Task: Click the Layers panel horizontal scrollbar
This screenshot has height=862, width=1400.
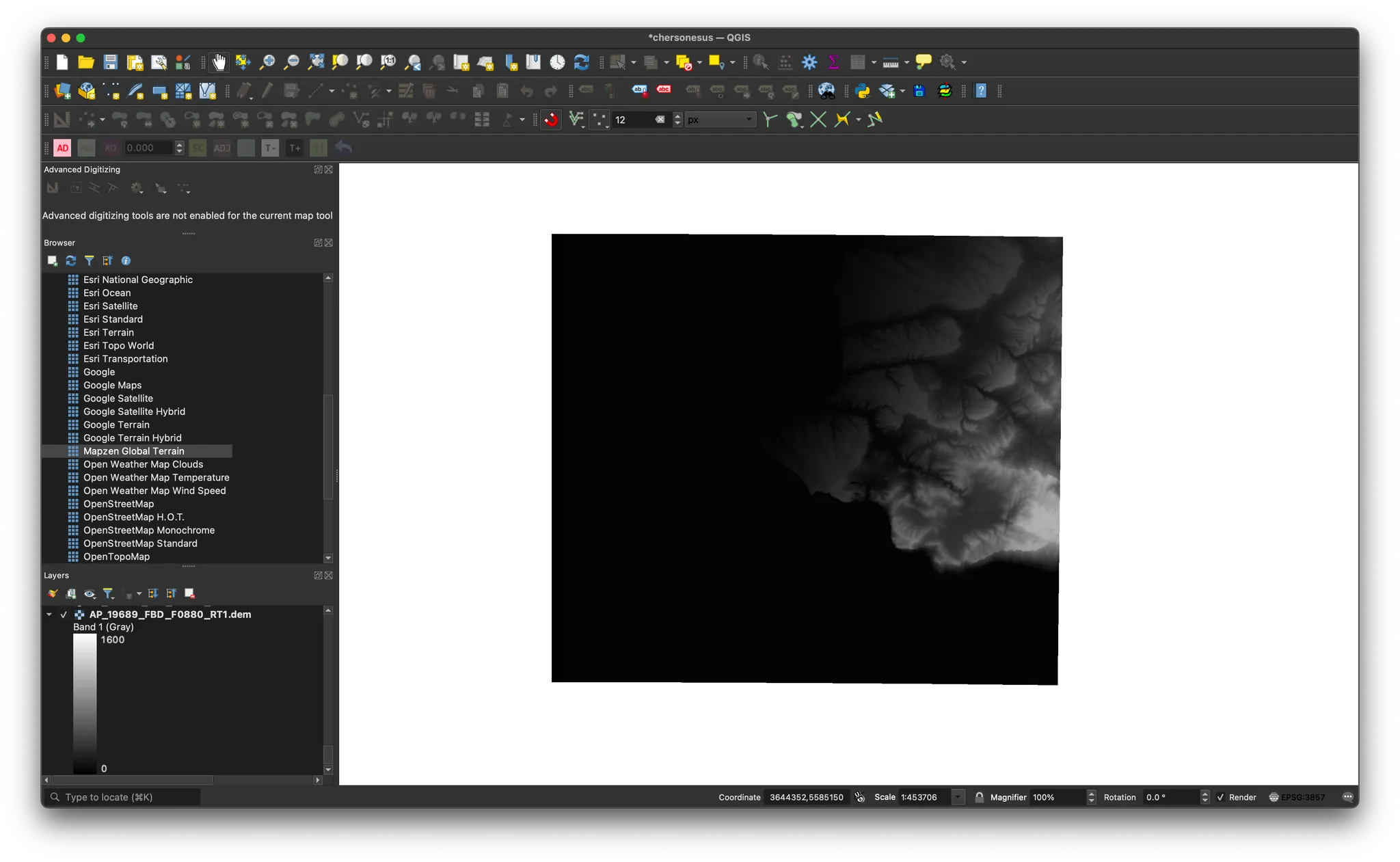Action: tap(133, 780)
